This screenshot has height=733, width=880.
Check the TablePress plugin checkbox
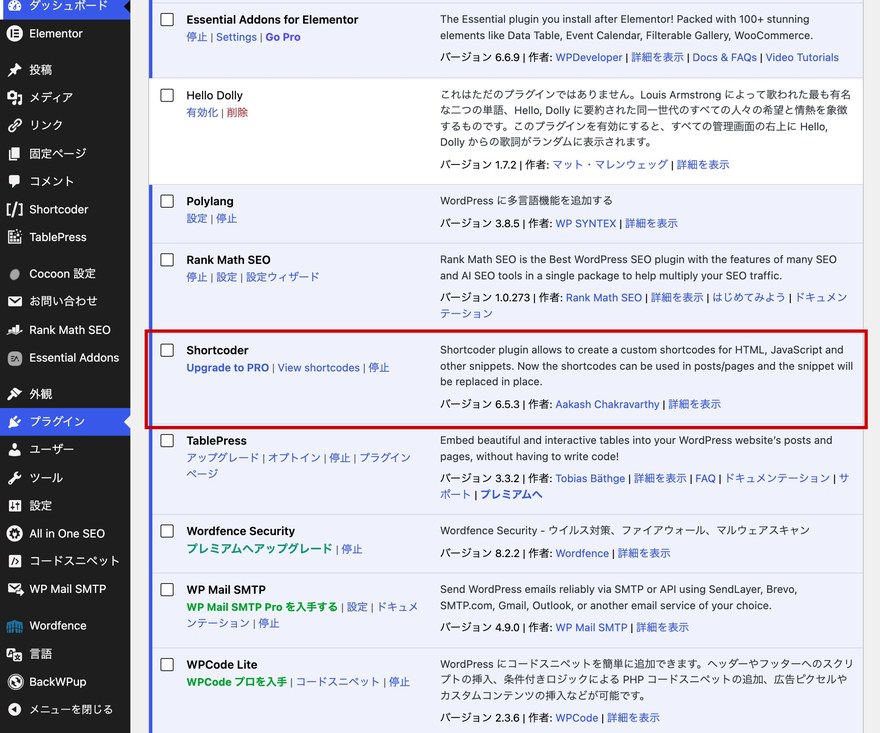(x=167, y=441)
